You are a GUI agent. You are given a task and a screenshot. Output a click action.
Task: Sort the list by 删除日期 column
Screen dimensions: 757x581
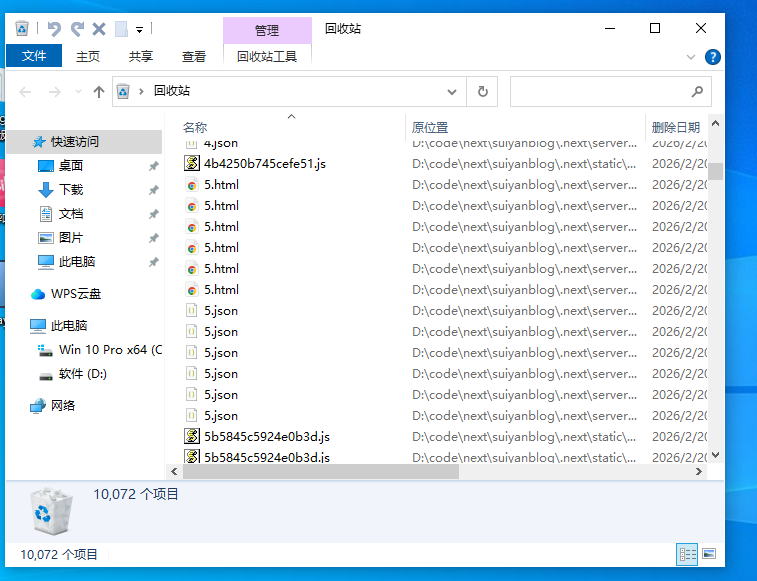point(675,127)
